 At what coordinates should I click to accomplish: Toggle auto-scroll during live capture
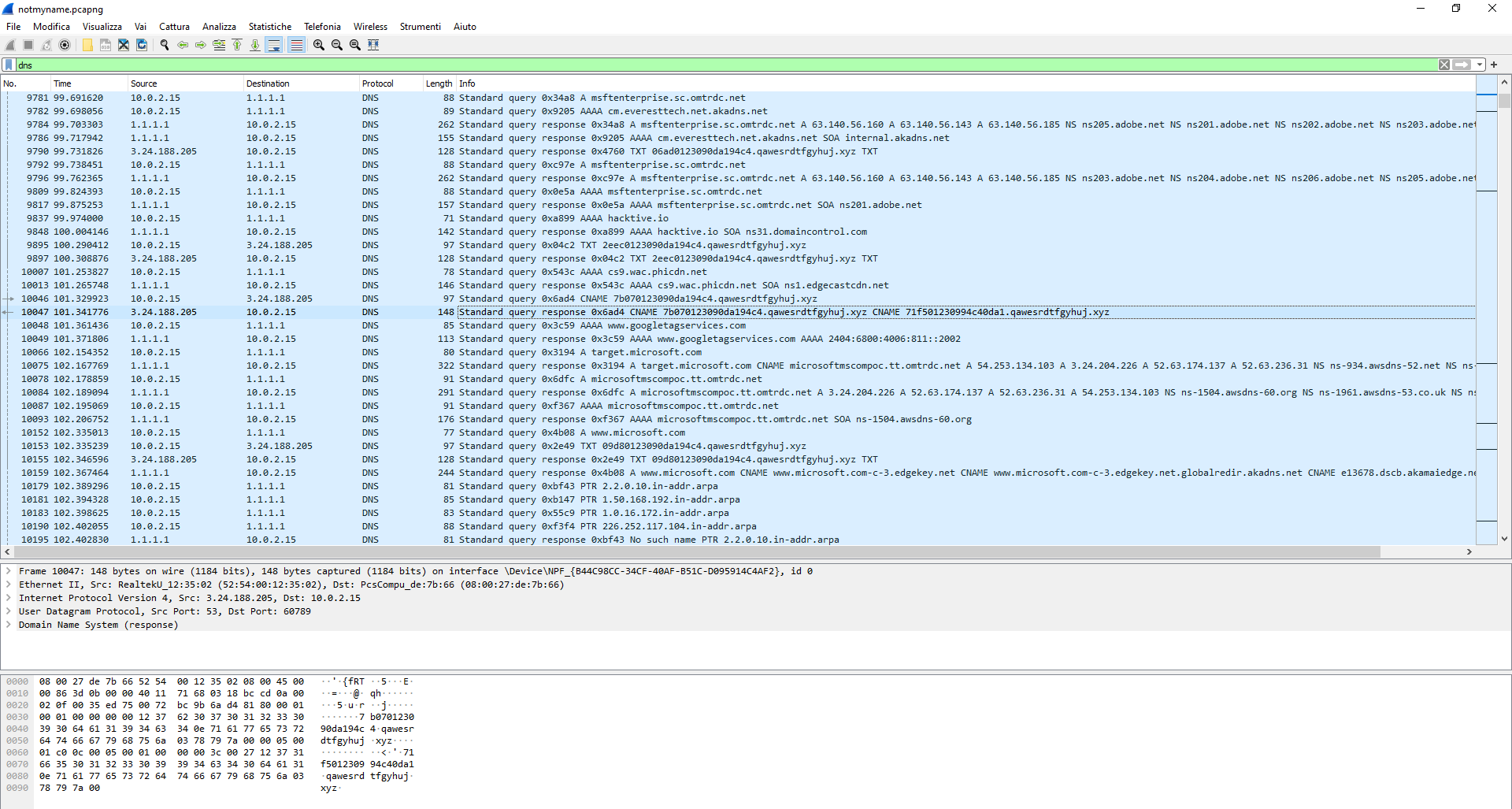pyautogui.click(x=274, y=45)
